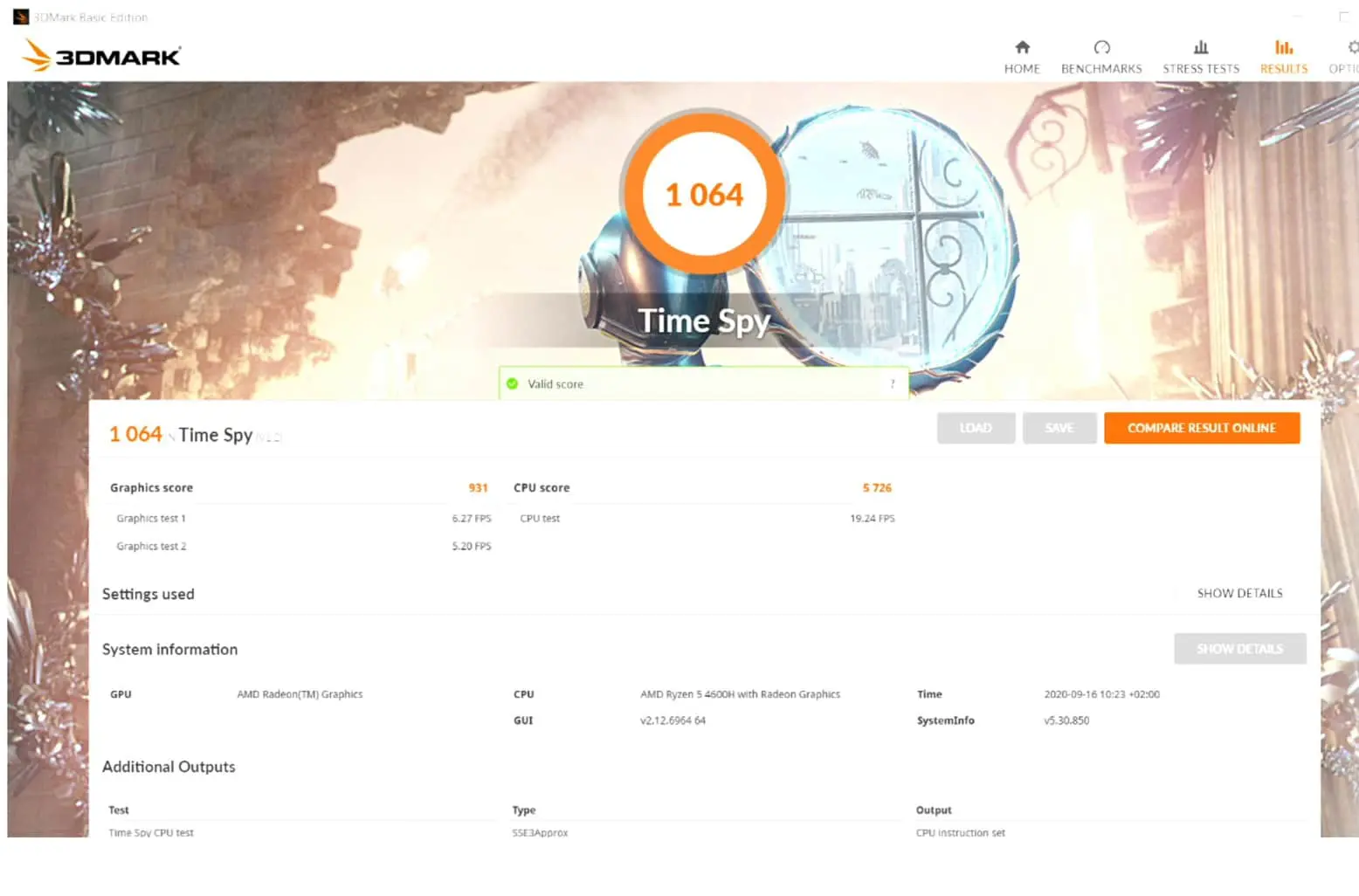
Task: Click the System information heading
Action: pos(169,650)
